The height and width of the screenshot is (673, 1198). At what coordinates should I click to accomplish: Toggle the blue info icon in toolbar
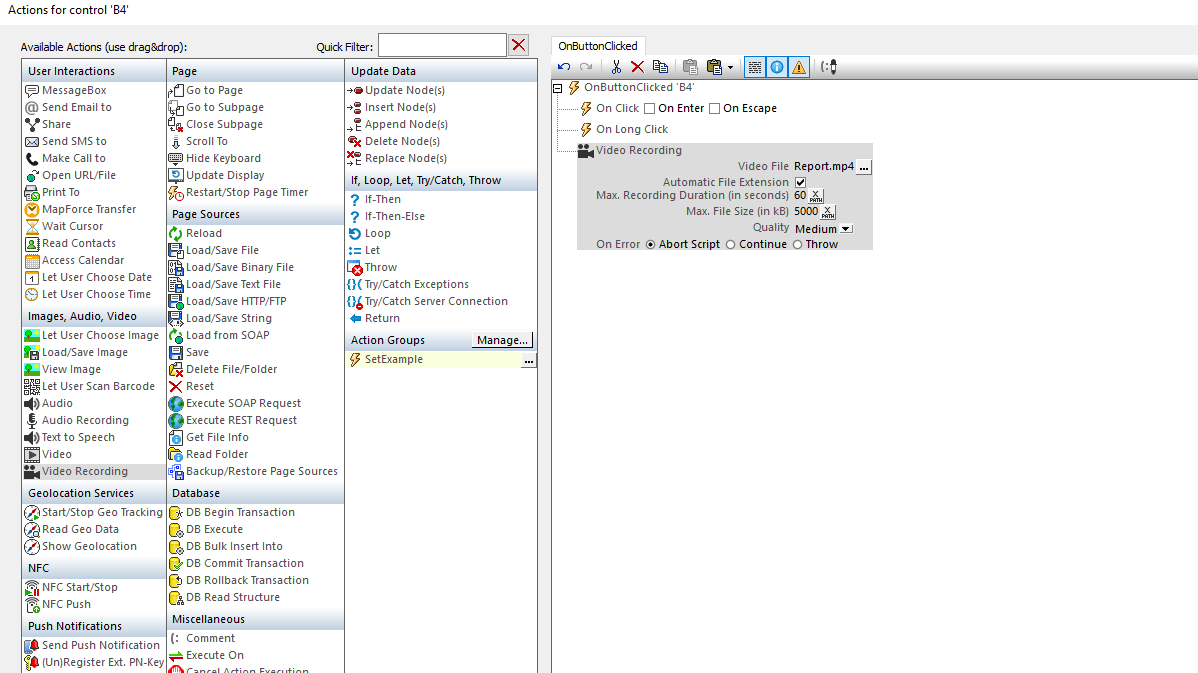(777, 67)
